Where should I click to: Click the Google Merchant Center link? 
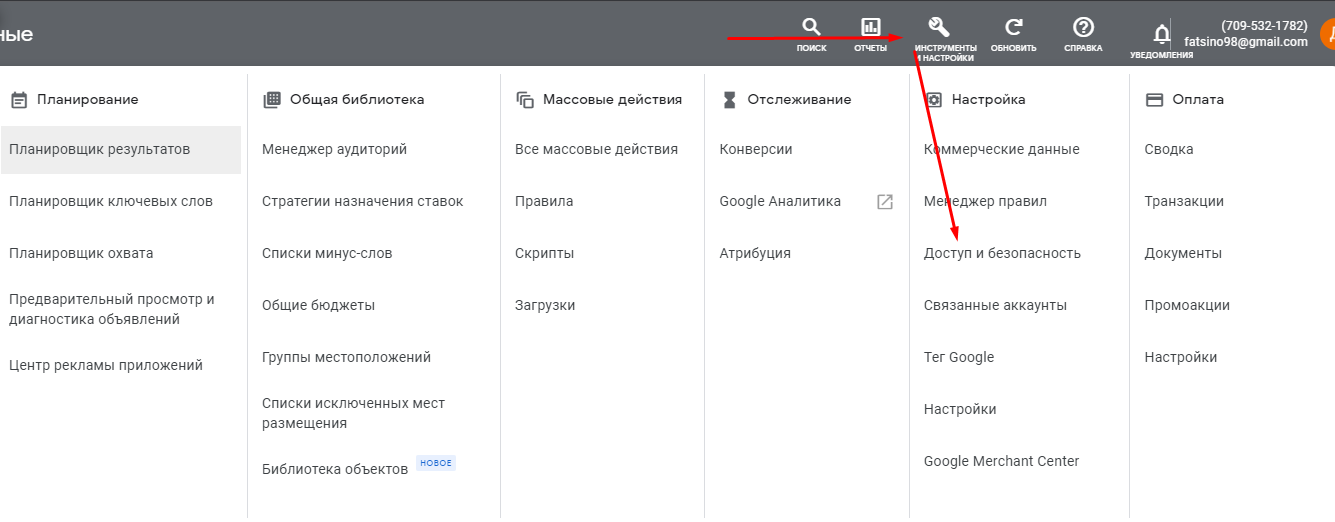coord(1001,462)
